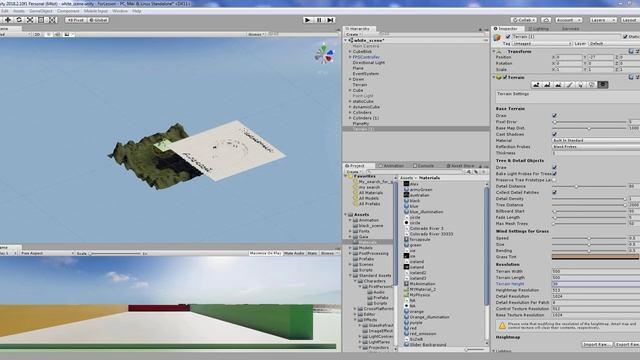The image size is (640, 360).
Task: Adjust the Base Map Dist slider
Action: point(589,128)
